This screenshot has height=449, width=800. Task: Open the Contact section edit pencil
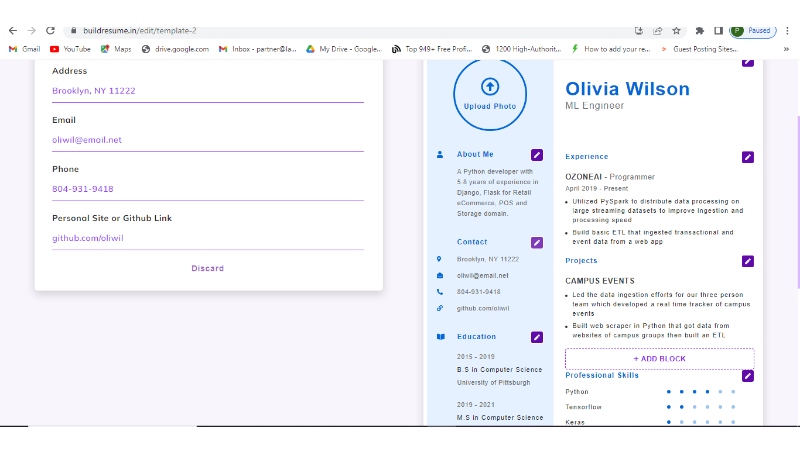[537, 242]
